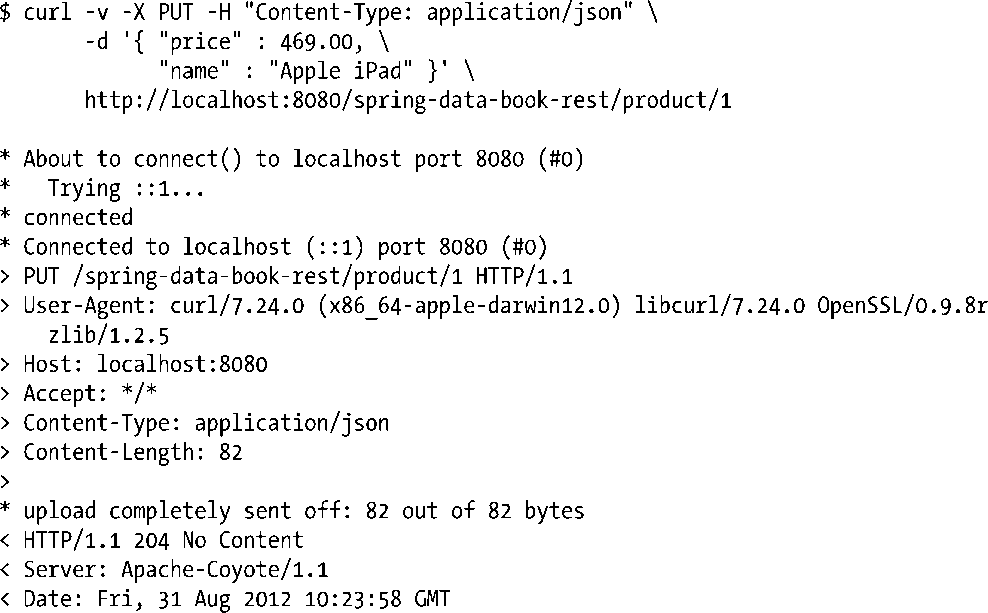Click the "Content-Length: 82" header line

[133, 452]
